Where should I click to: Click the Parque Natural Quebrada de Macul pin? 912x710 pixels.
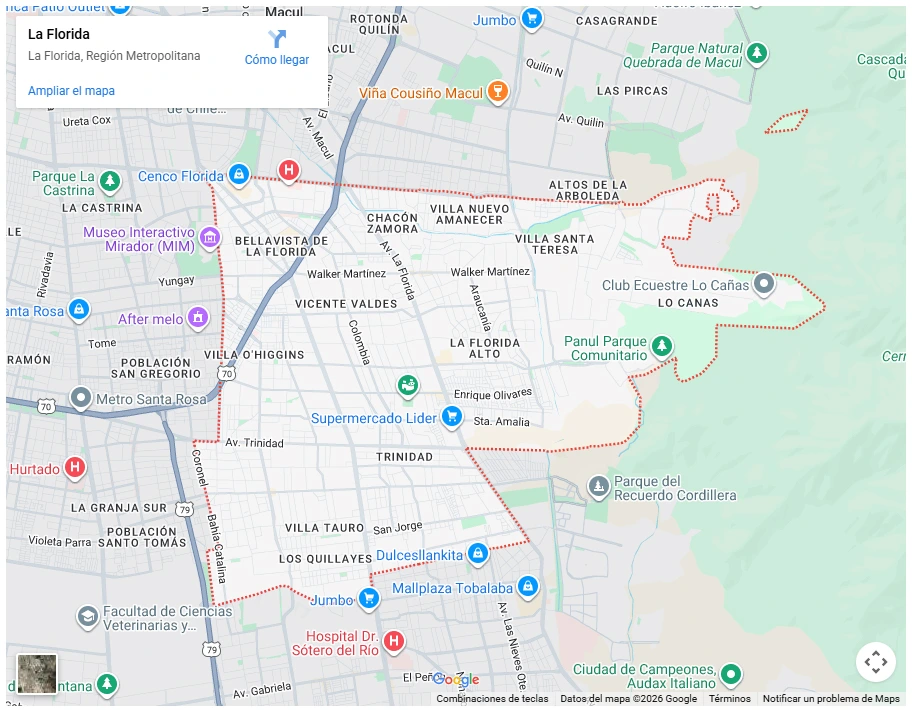pyautogui.click(x=757, y=55)
